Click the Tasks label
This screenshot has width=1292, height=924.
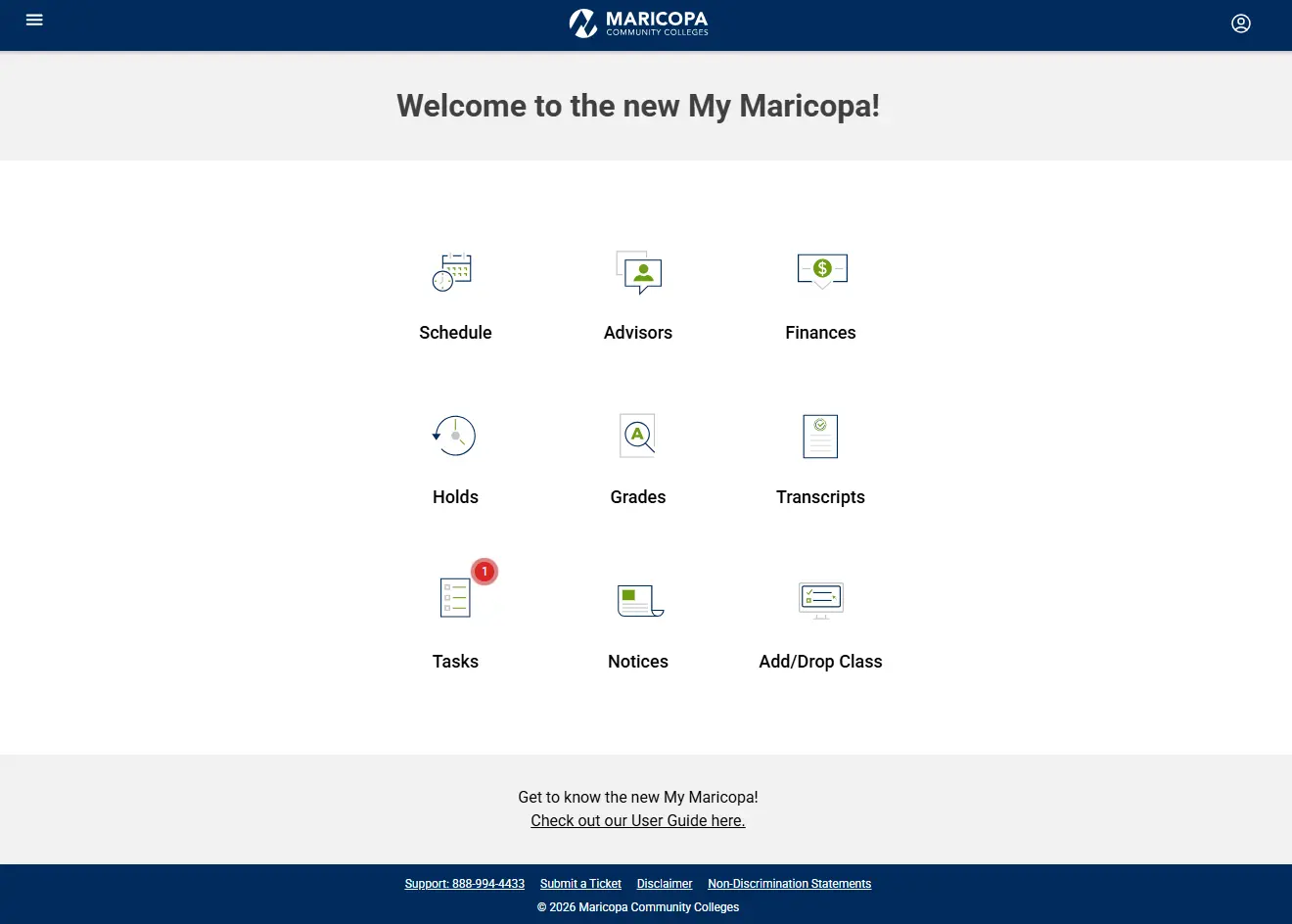coord(455,662)
